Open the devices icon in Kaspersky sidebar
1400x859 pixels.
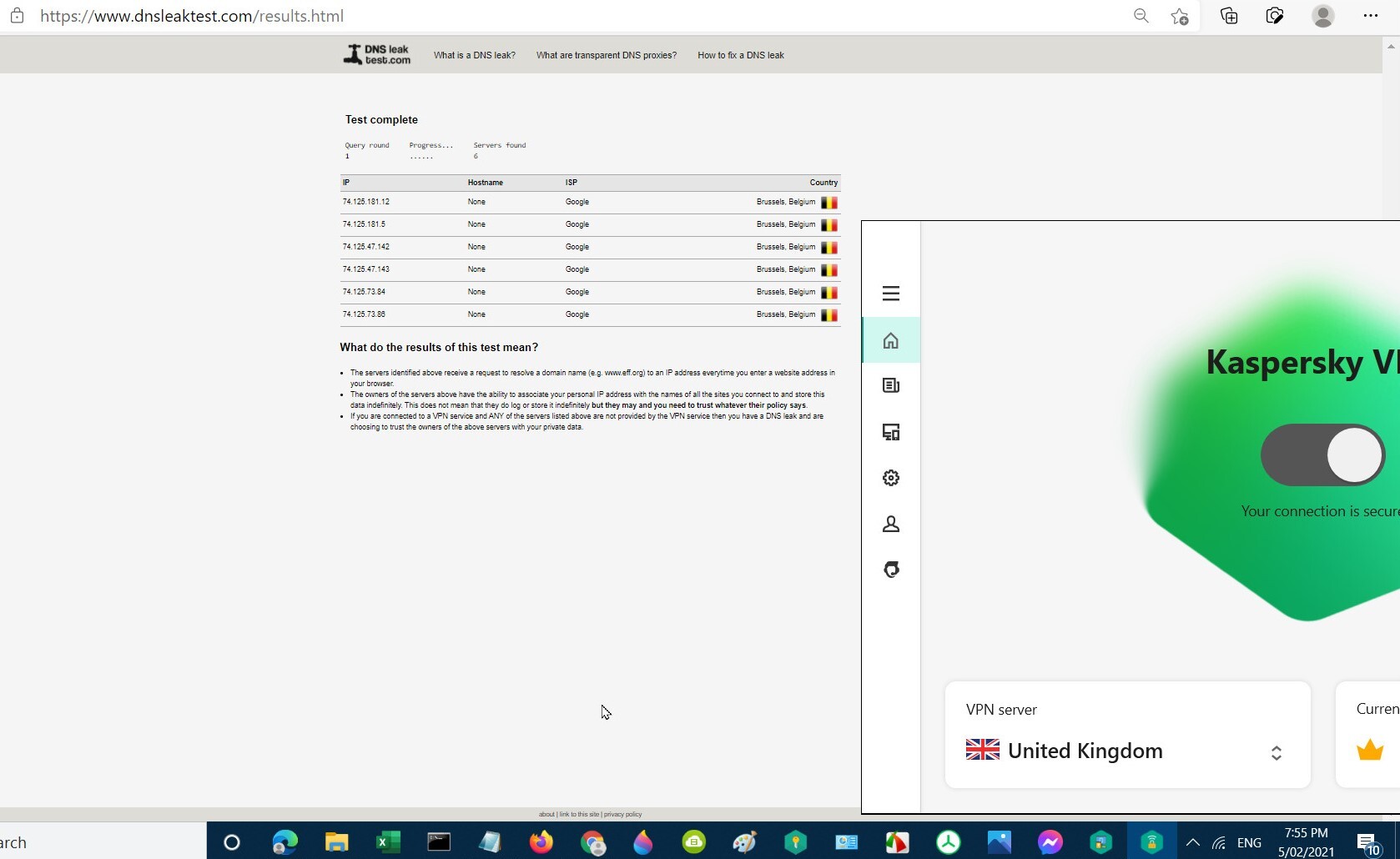891,432
